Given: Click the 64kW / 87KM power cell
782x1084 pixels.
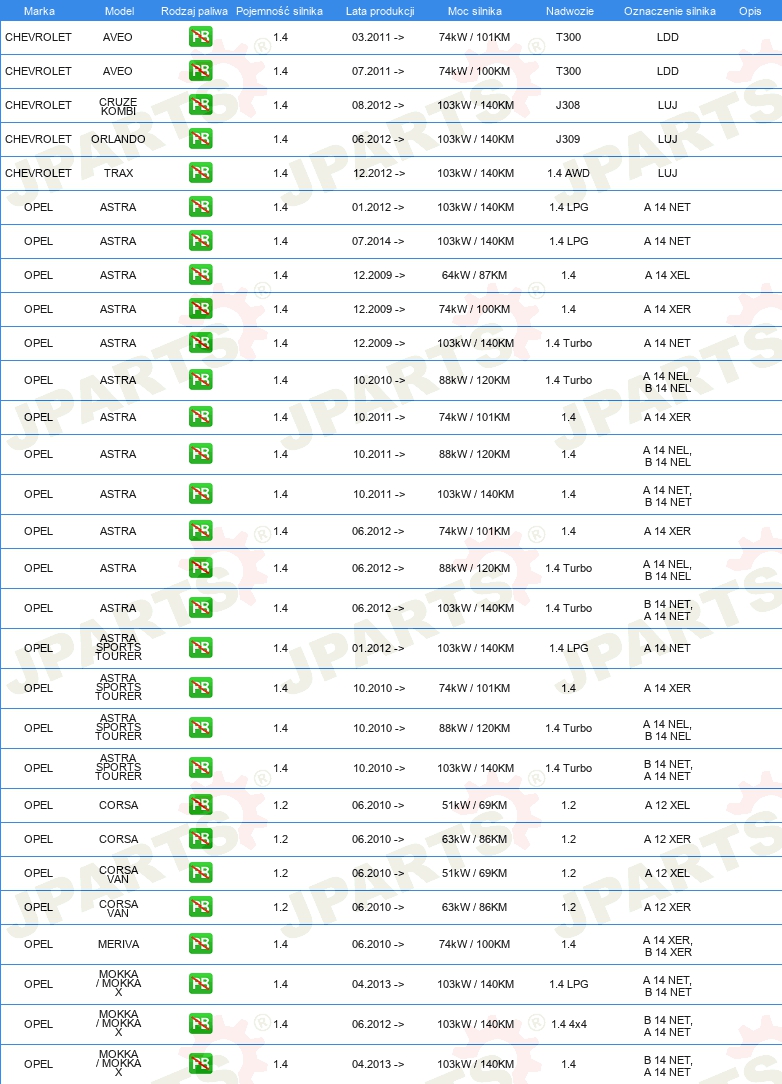Looking at the screenshot, I should (x=474, y=275).
